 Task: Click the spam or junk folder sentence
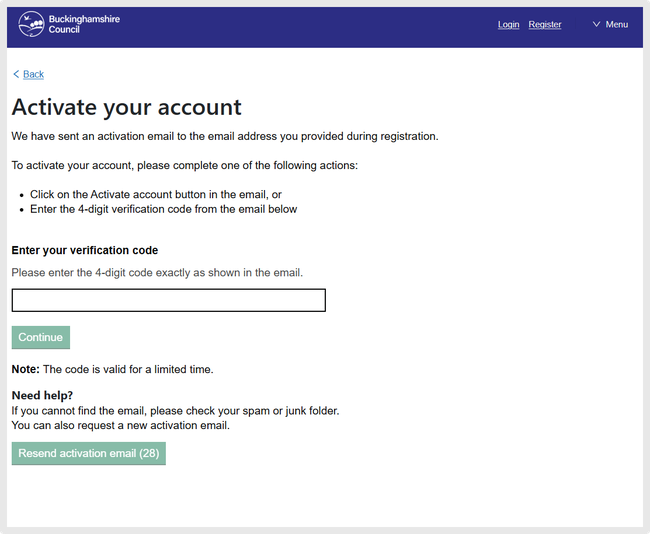[175, 411]
